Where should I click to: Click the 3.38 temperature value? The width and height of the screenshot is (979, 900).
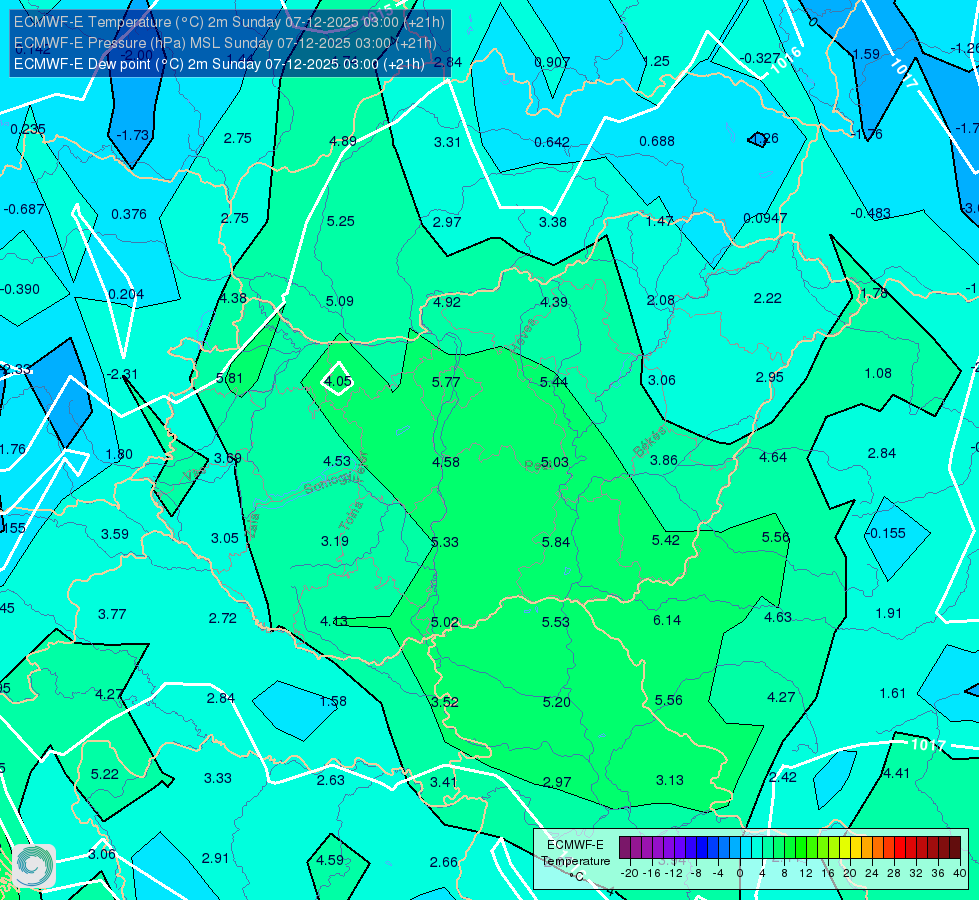(553, 222)
